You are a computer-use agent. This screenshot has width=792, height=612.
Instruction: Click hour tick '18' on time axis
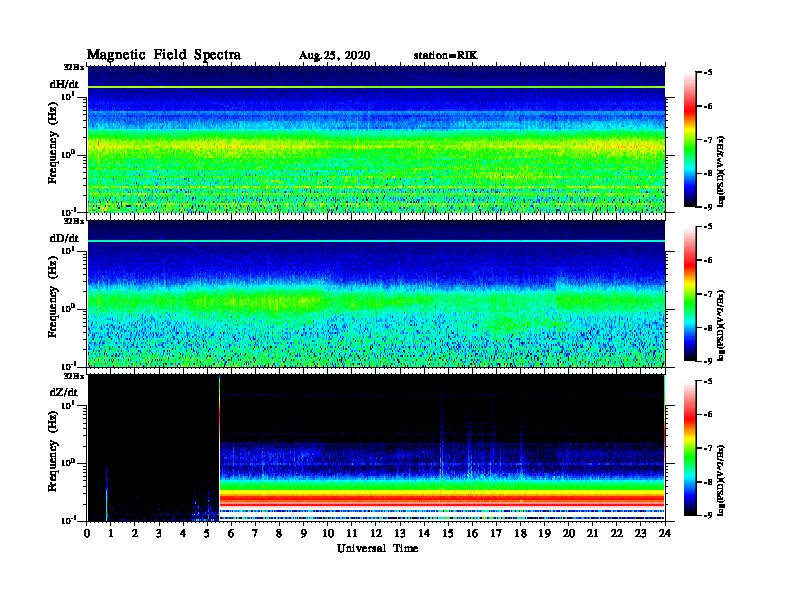coord(520,533)
